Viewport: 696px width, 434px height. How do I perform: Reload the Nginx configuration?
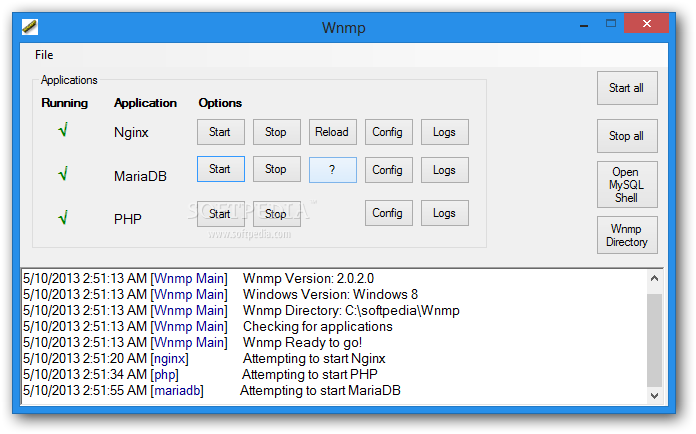[332, 132]
